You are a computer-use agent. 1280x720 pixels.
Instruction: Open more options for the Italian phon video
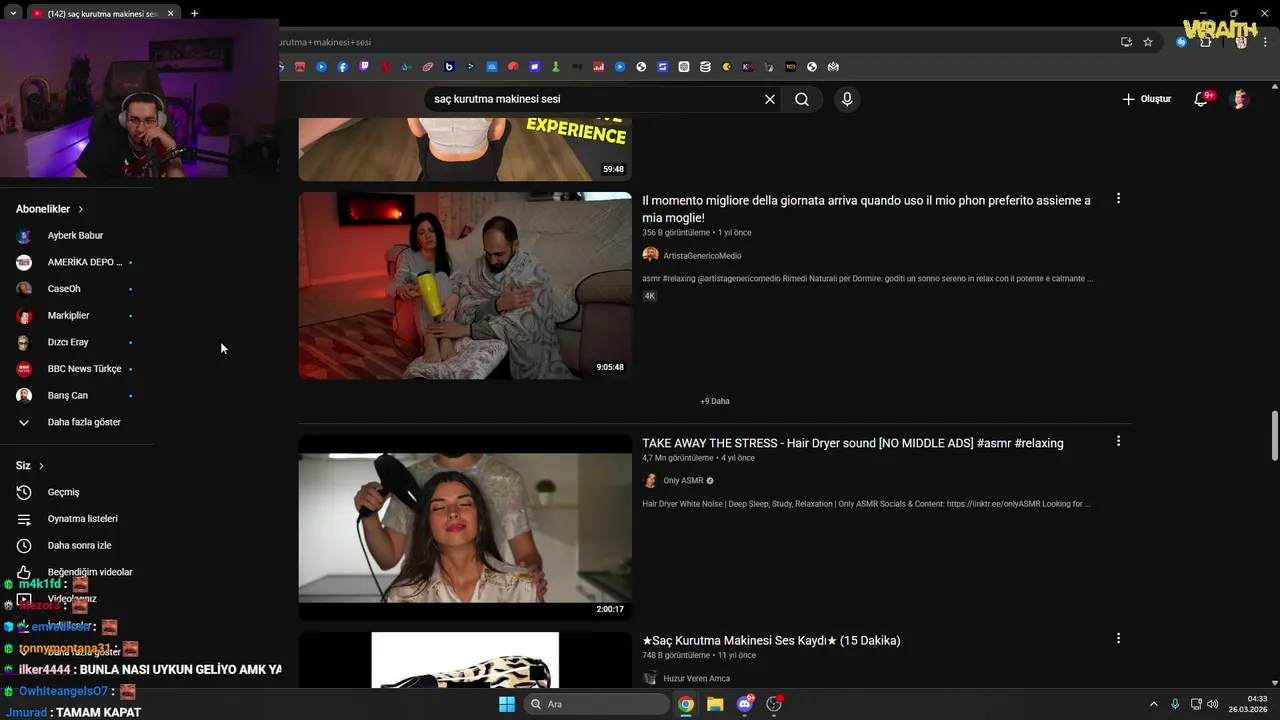1118,198
